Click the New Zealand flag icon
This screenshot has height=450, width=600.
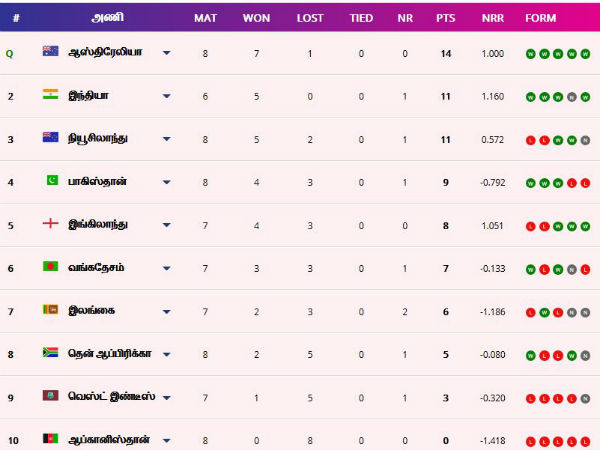(50, 138)
